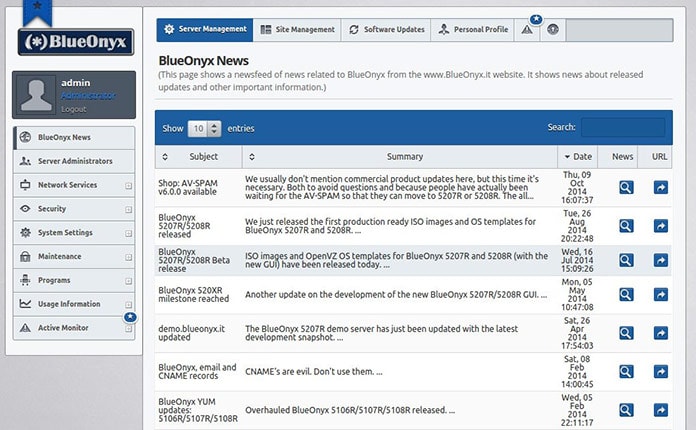
Task: View news details for demo.blueonyx.it updated
Action: pos(626,333)
